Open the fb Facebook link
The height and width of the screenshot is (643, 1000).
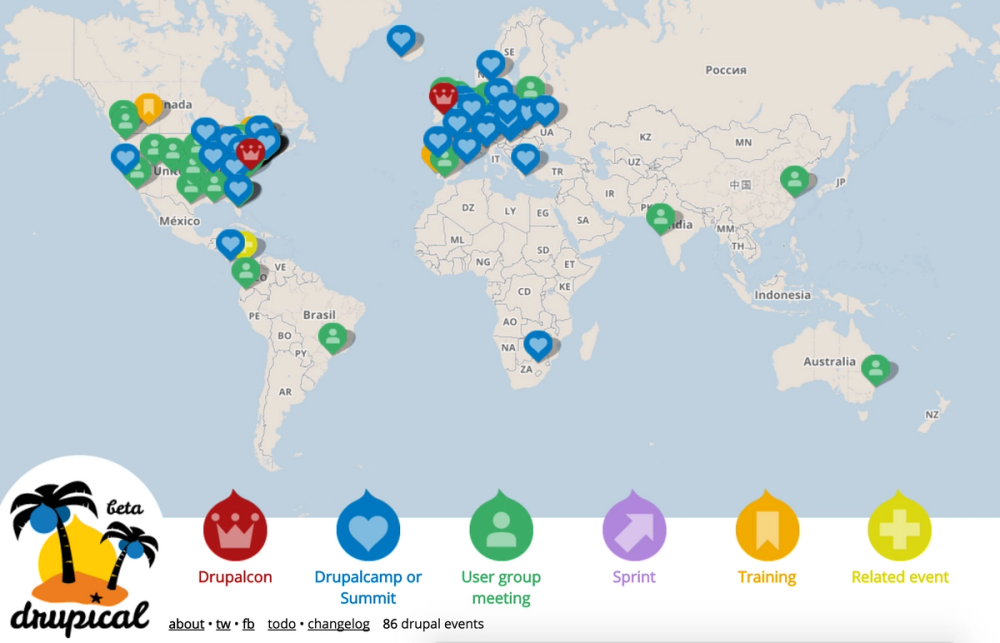click(x=248, y=624)
